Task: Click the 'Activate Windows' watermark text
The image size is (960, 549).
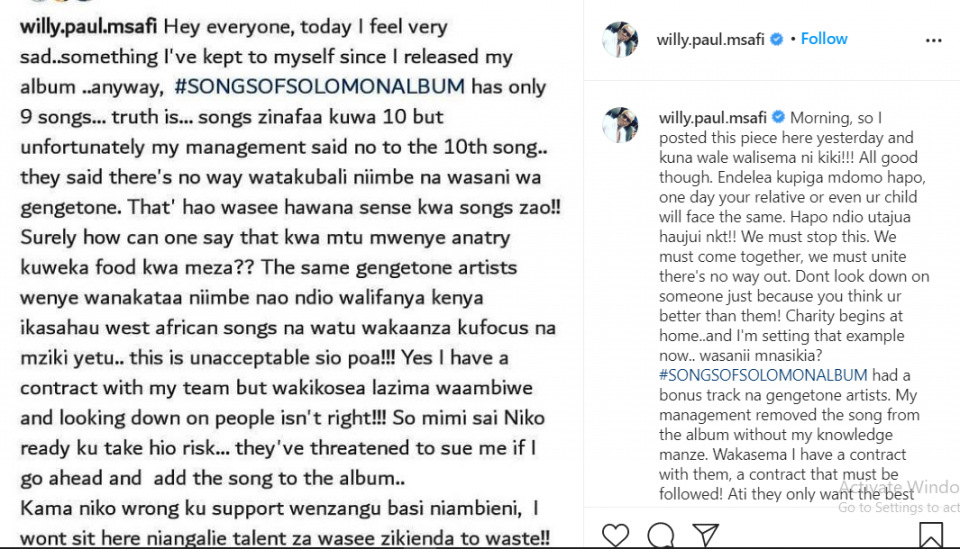Action: (898, 488)
